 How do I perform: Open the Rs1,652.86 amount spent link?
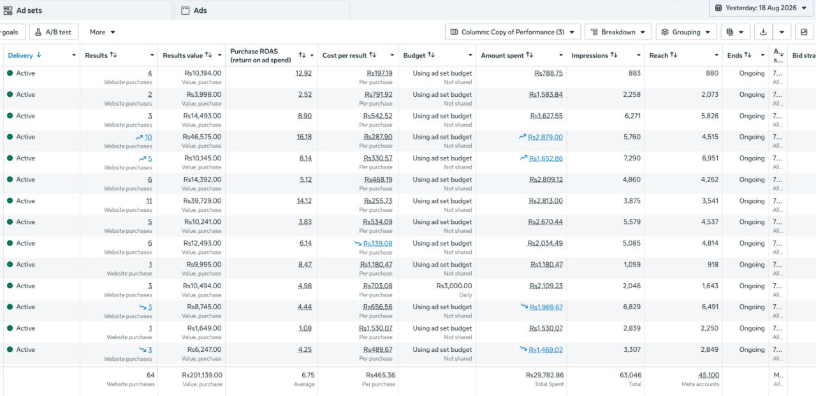point(546,158)
